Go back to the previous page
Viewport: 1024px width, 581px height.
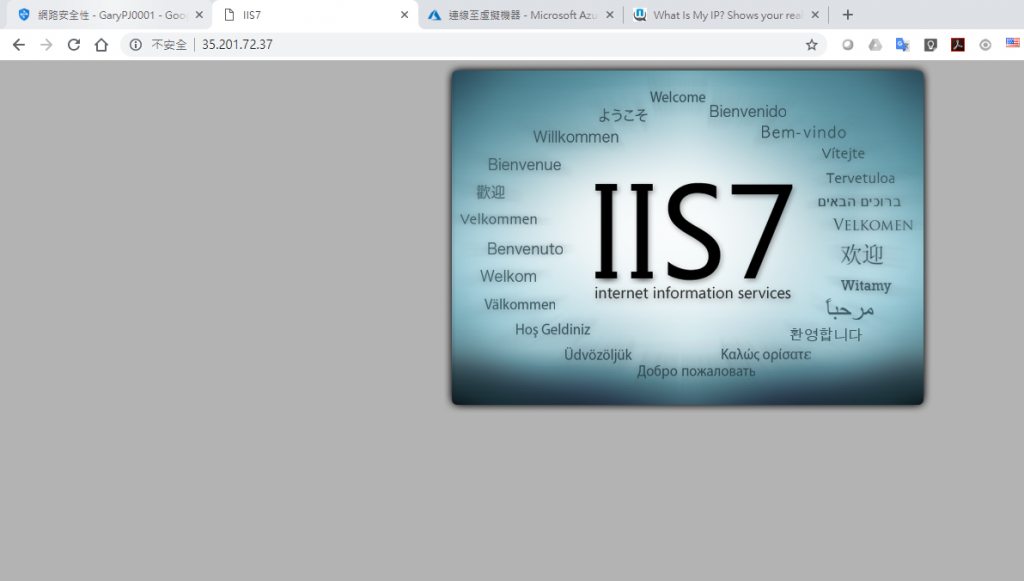pyautogui.click(x=18, y=44)
